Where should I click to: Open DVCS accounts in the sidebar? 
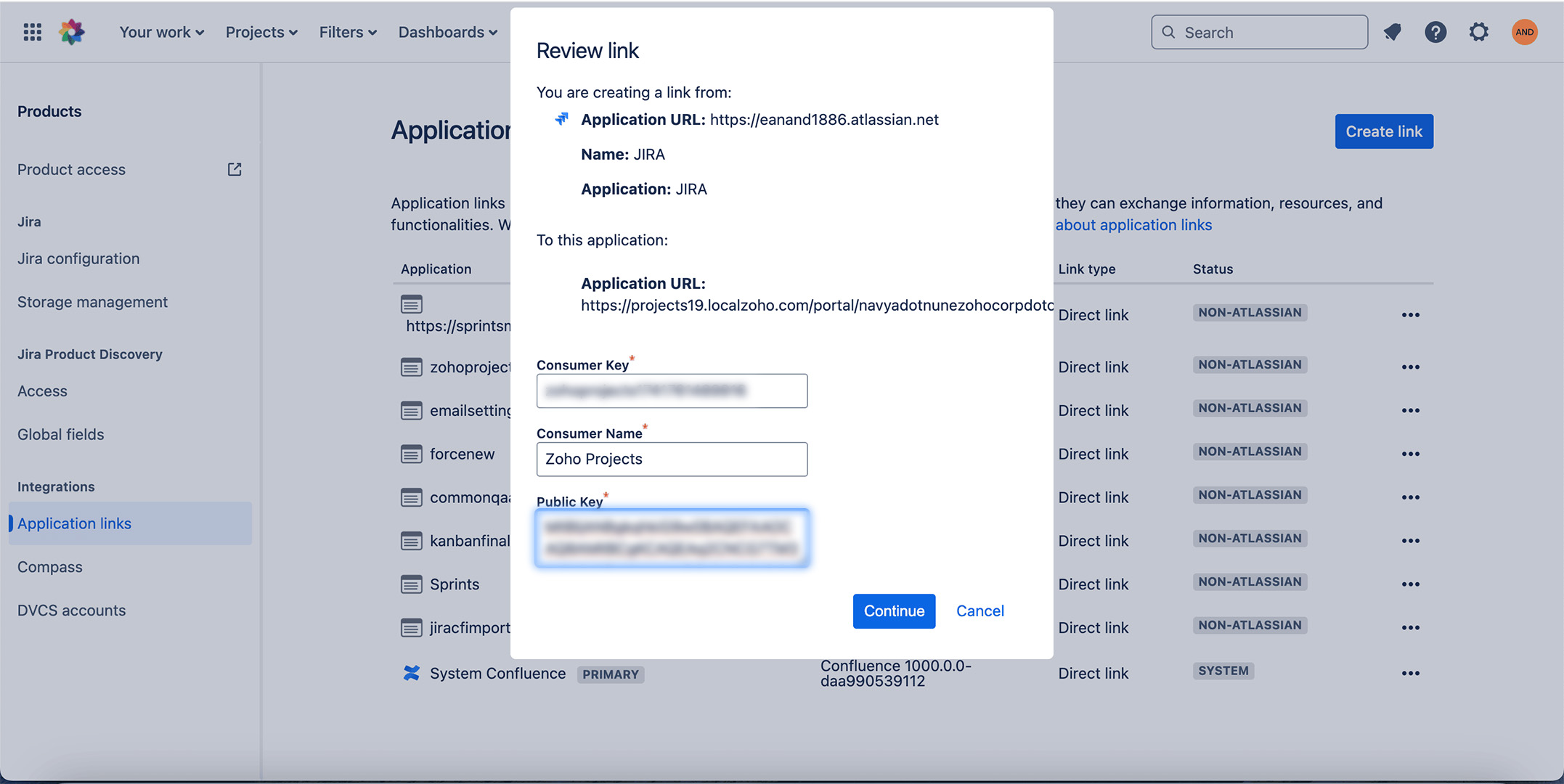[x=71, y=611]
